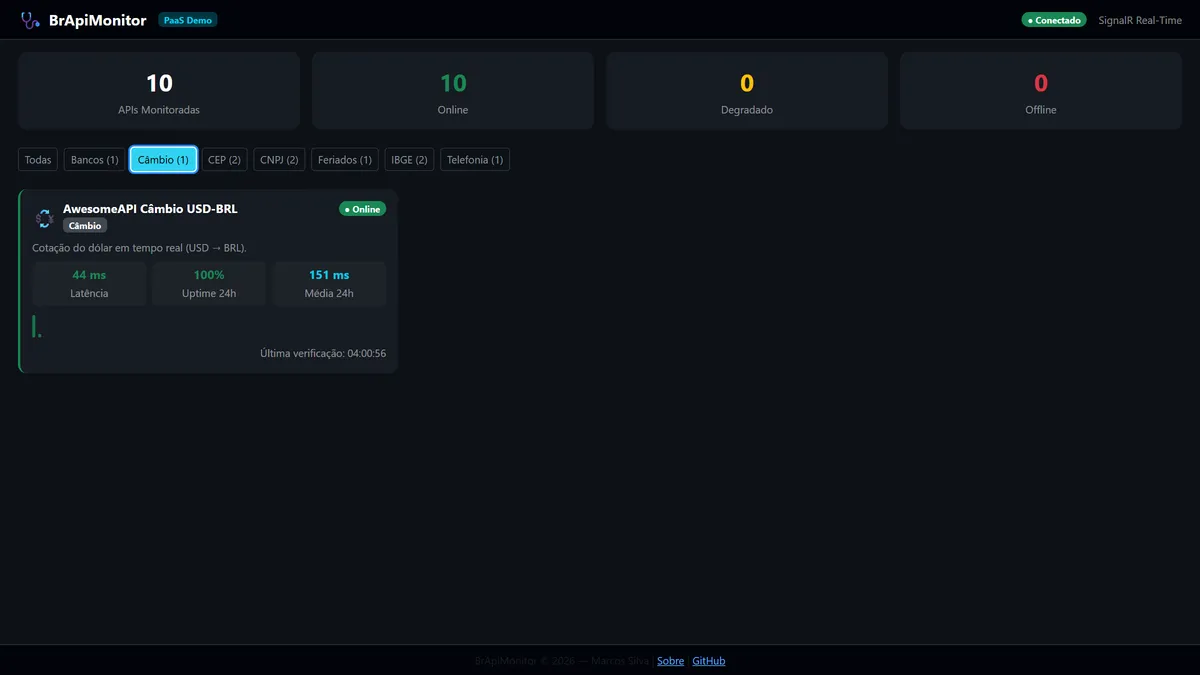Click the description text Cotação do dólar
The width and height of the screenshot is (1200, 675).
coord(139,248)
